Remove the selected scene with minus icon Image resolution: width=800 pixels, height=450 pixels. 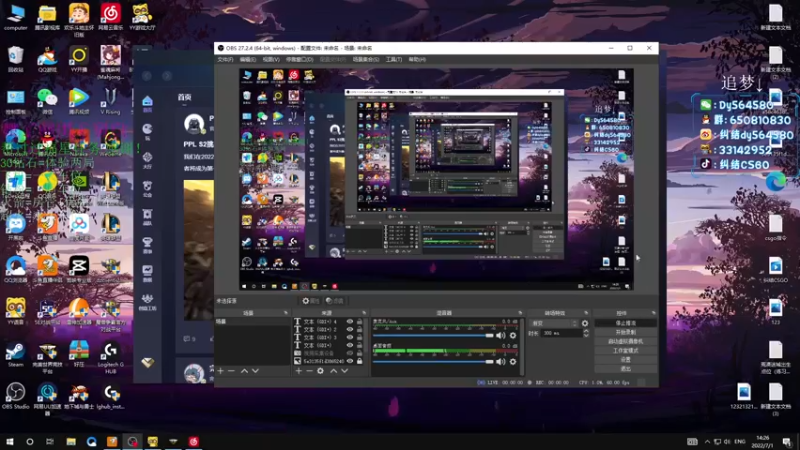tap(232, 371)
